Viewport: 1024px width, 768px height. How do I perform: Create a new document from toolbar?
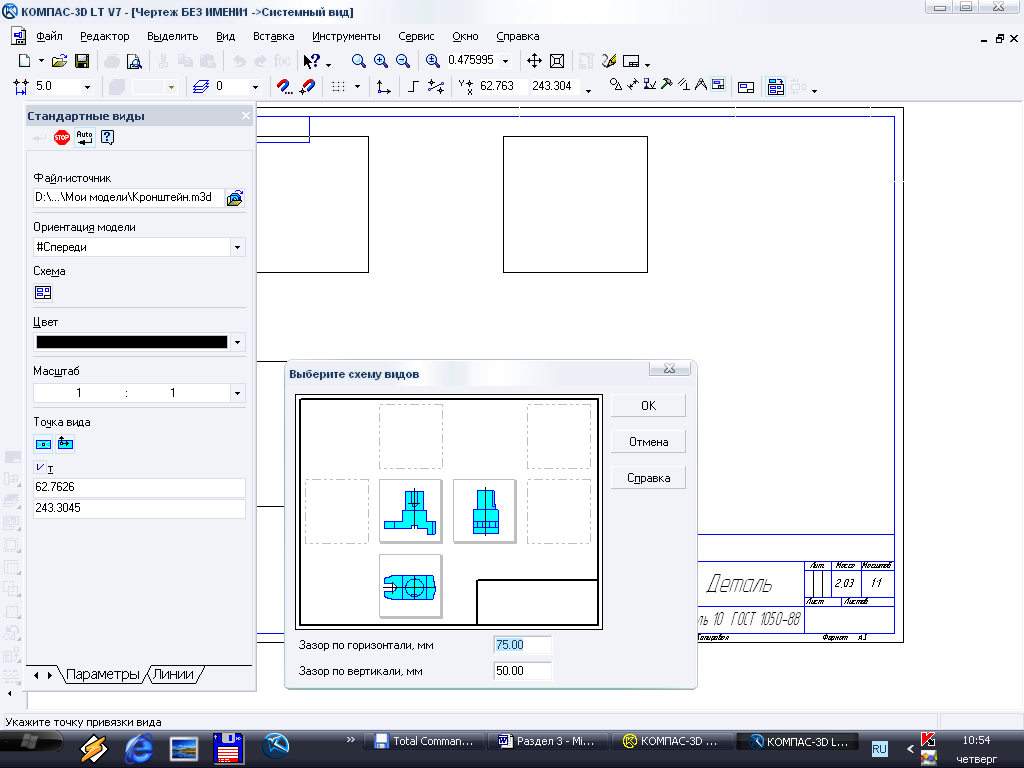pos(24,61)
